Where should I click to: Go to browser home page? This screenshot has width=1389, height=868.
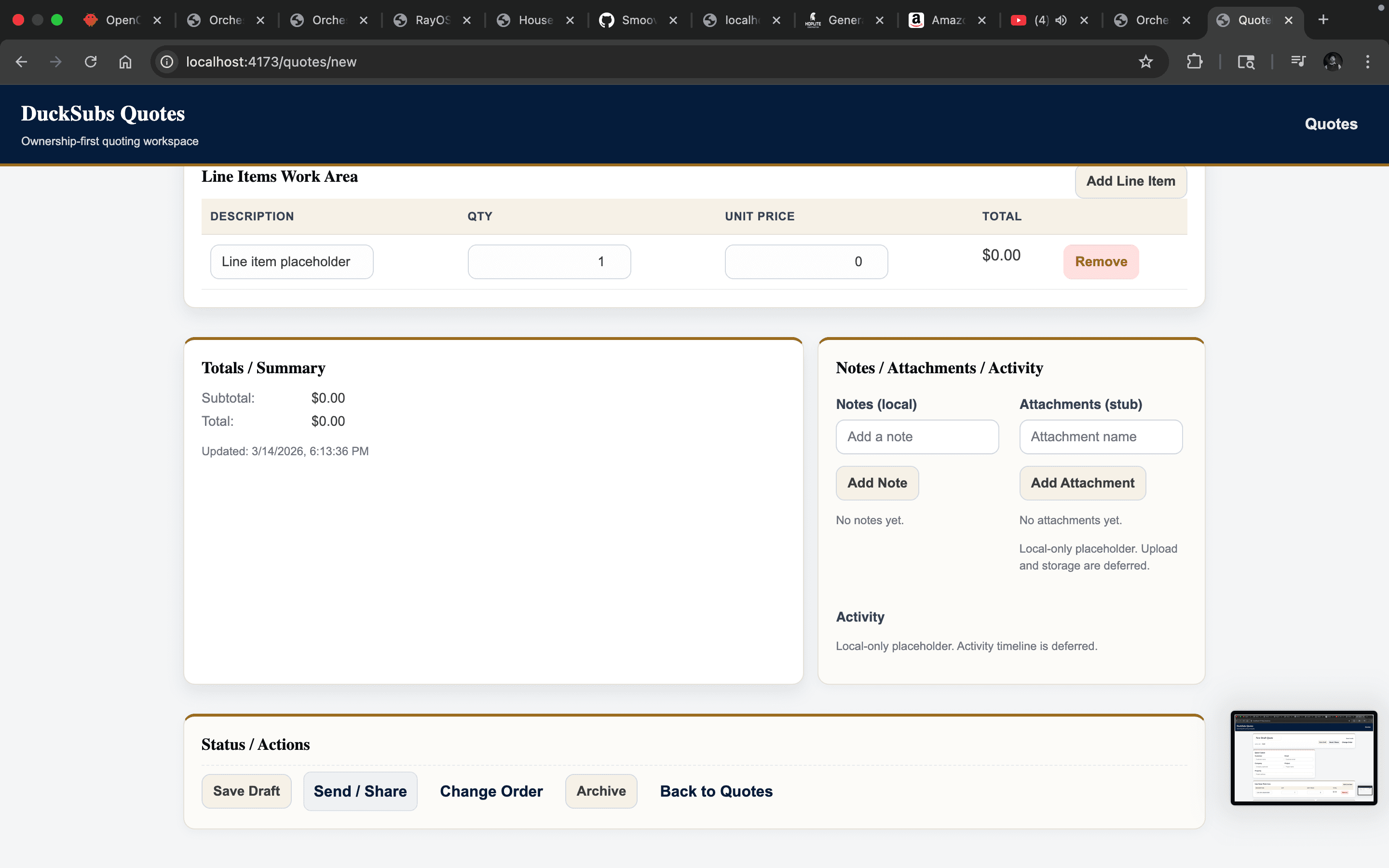[x=125, y=61]
